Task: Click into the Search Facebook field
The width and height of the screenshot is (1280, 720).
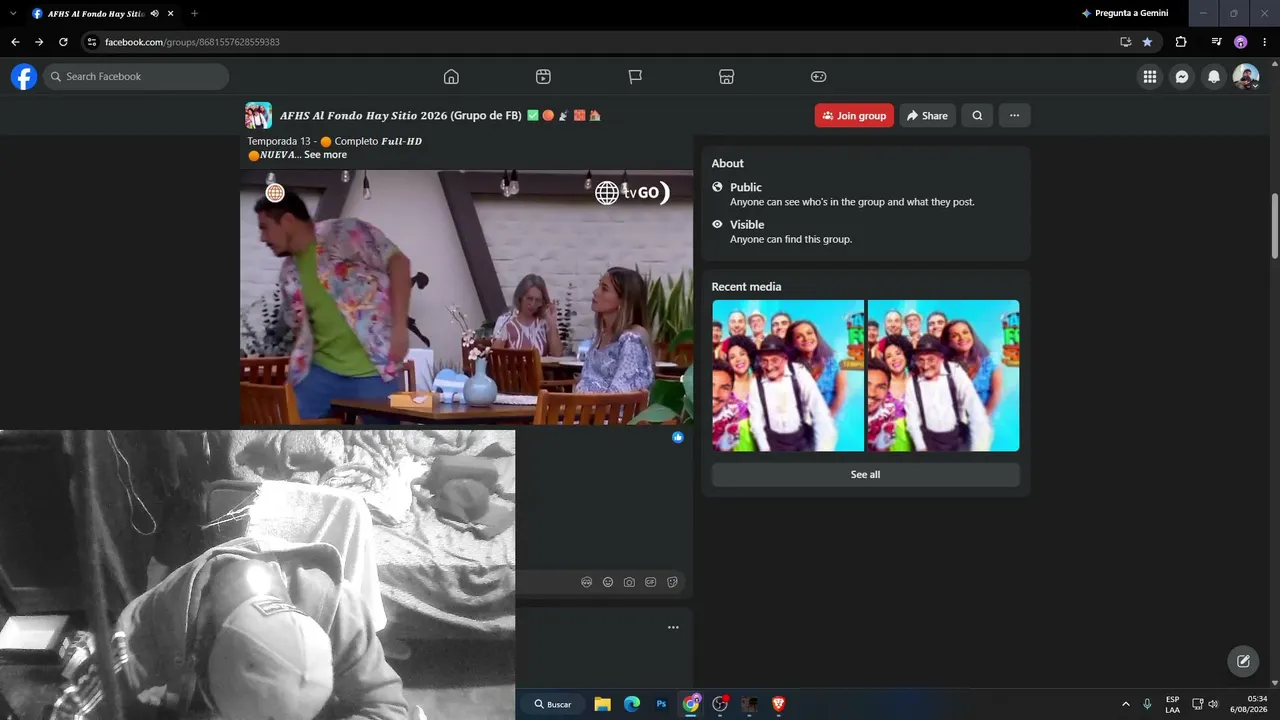Action: (136, 77)
